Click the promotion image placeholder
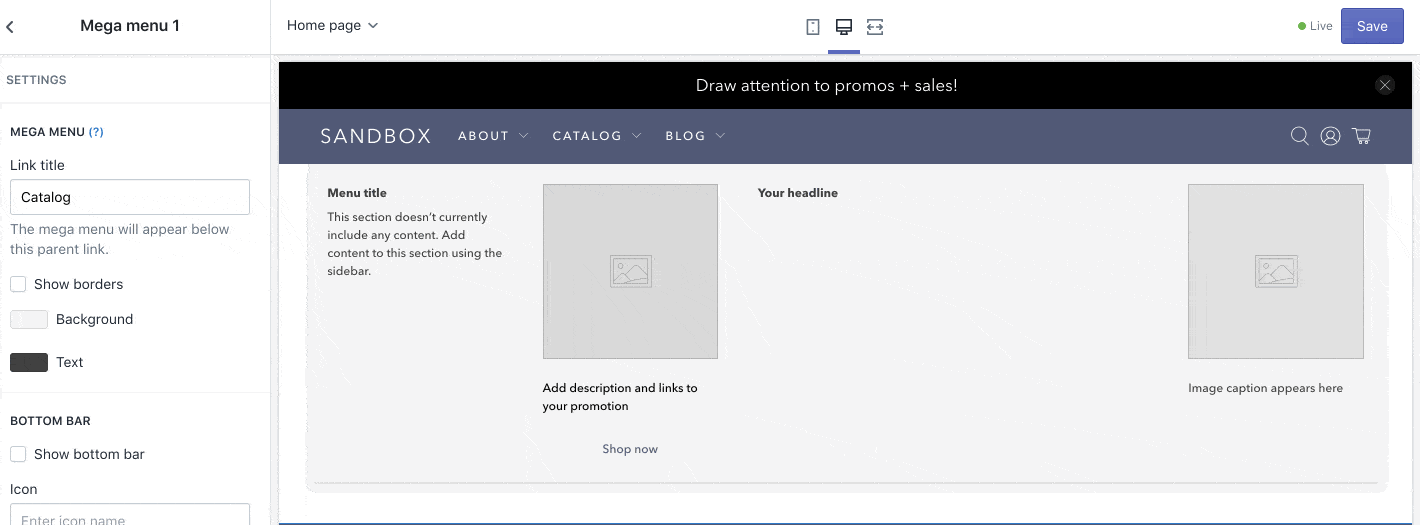The width and height of the screenshot is (1420, 525). coord(630,271)
